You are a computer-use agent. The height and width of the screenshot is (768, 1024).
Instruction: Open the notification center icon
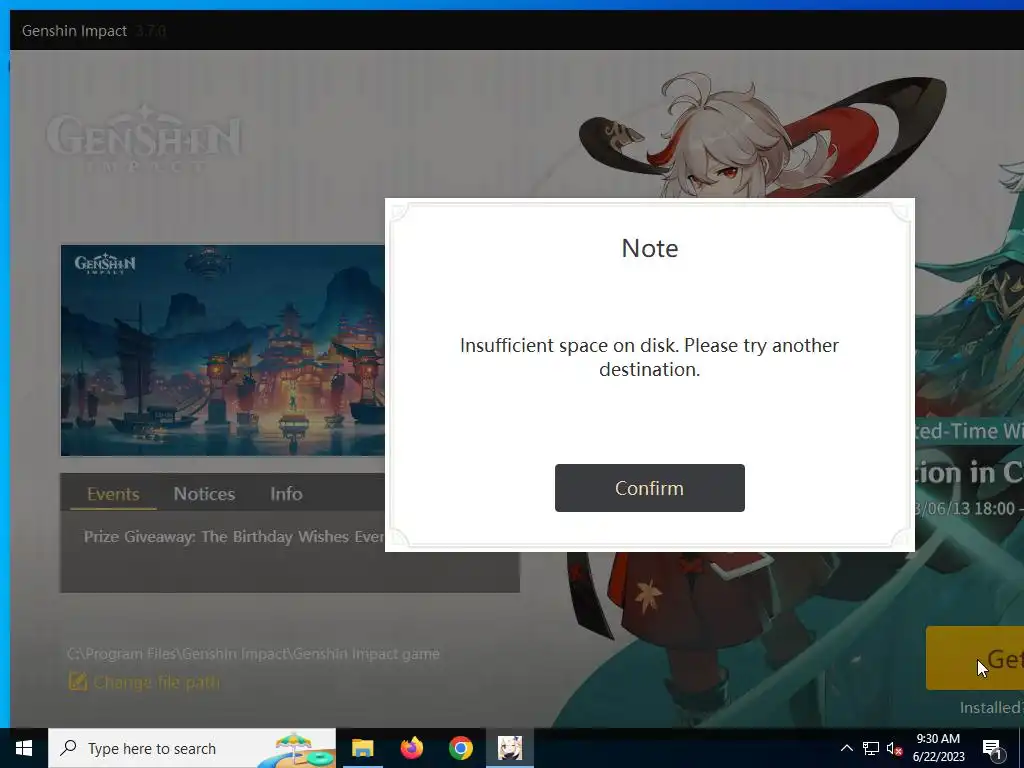(x=992, y=748)
